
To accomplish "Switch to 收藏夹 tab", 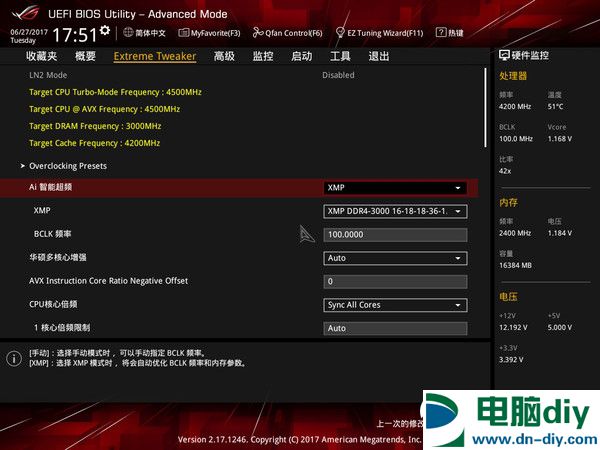I will (x=42, y=56).
